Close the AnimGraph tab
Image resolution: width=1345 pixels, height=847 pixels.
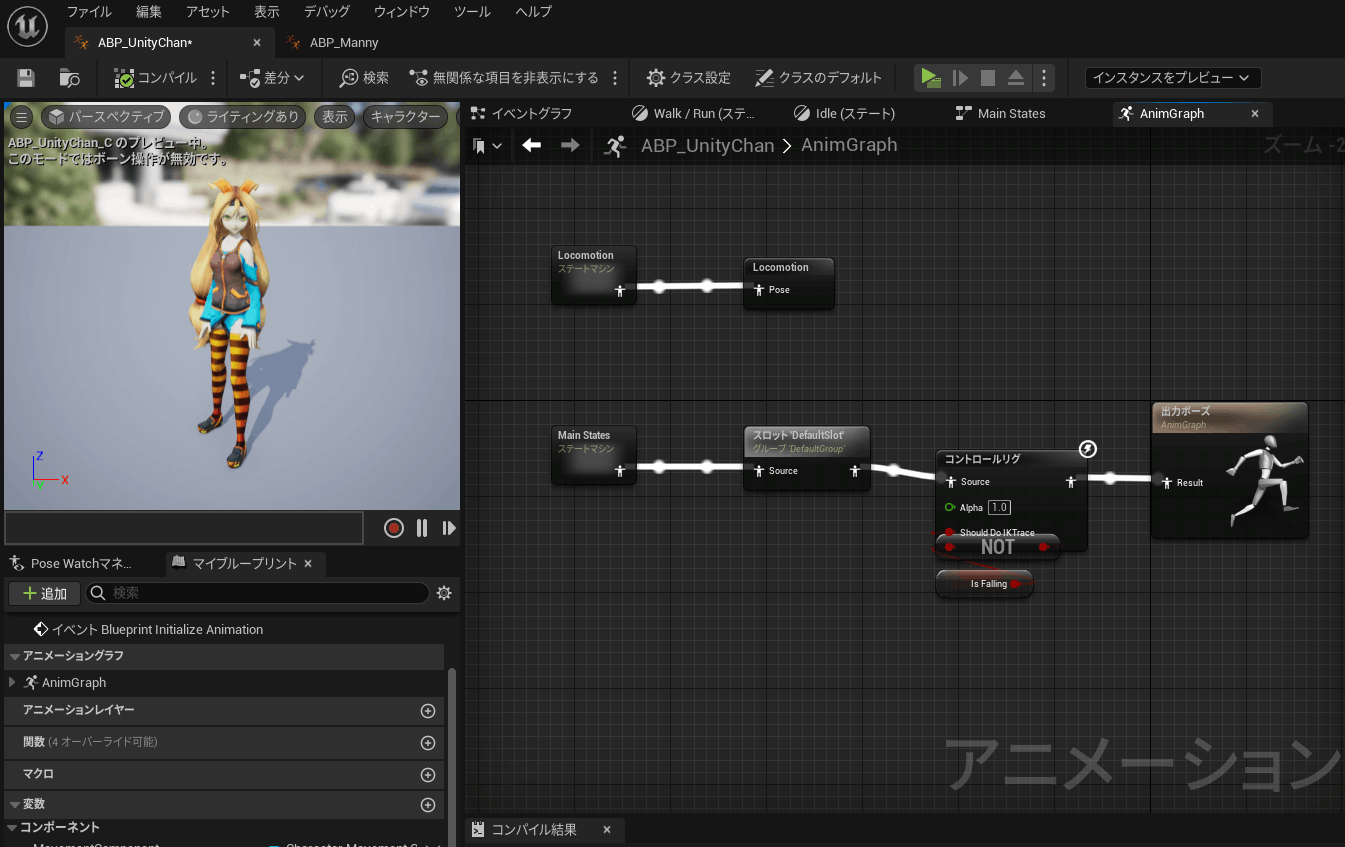[1255, 114]
